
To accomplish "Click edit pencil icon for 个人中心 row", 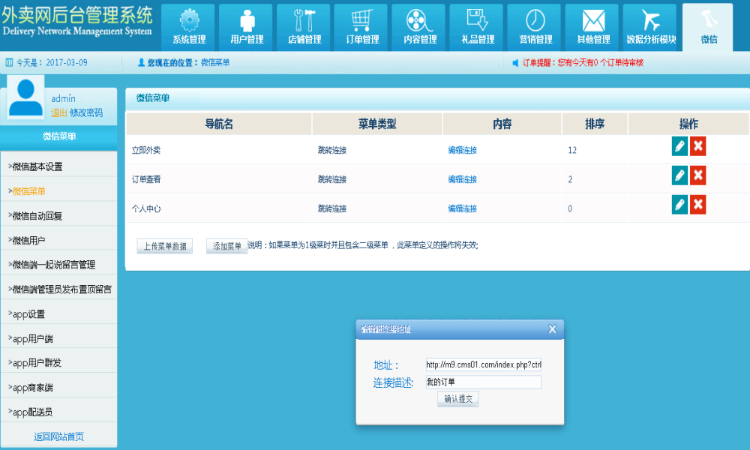I will pos(680,205).
